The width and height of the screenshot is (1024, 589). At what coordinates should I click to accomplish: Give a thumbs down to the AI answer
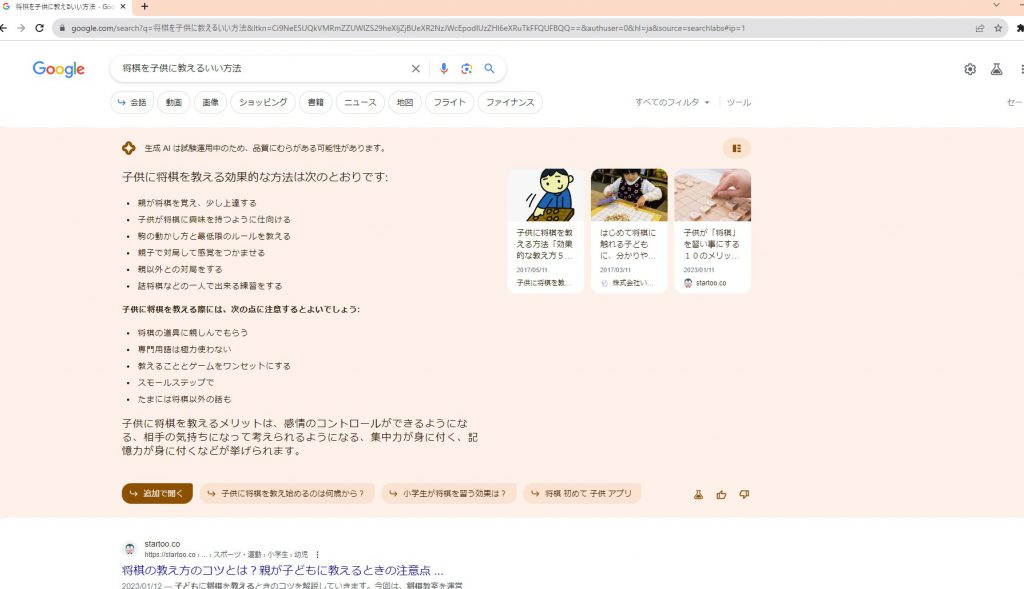coord(745,493)
